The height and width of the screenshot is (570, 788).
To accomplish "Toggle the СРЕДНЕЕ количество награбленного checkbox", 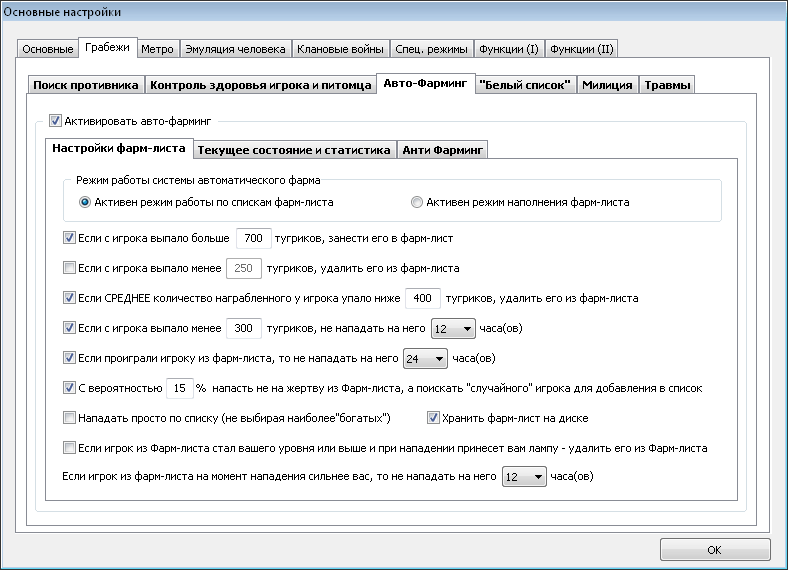I will [69, 298].
